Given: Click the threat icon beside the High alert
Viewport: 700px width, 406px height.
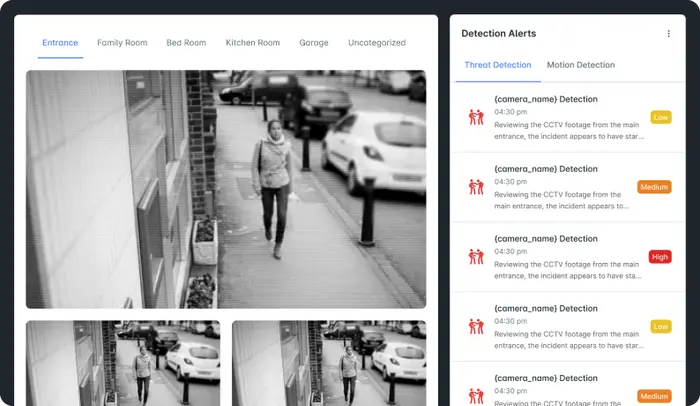Looking at the screenshot, I should point(476,257).
